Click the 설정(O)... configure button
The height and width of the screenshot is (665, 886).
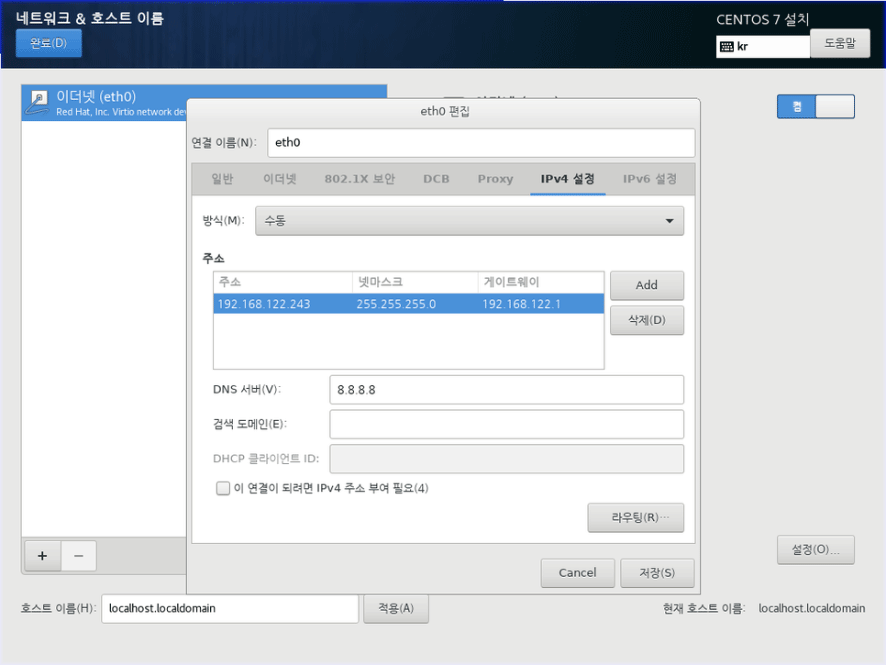click(x=815, y=550)
